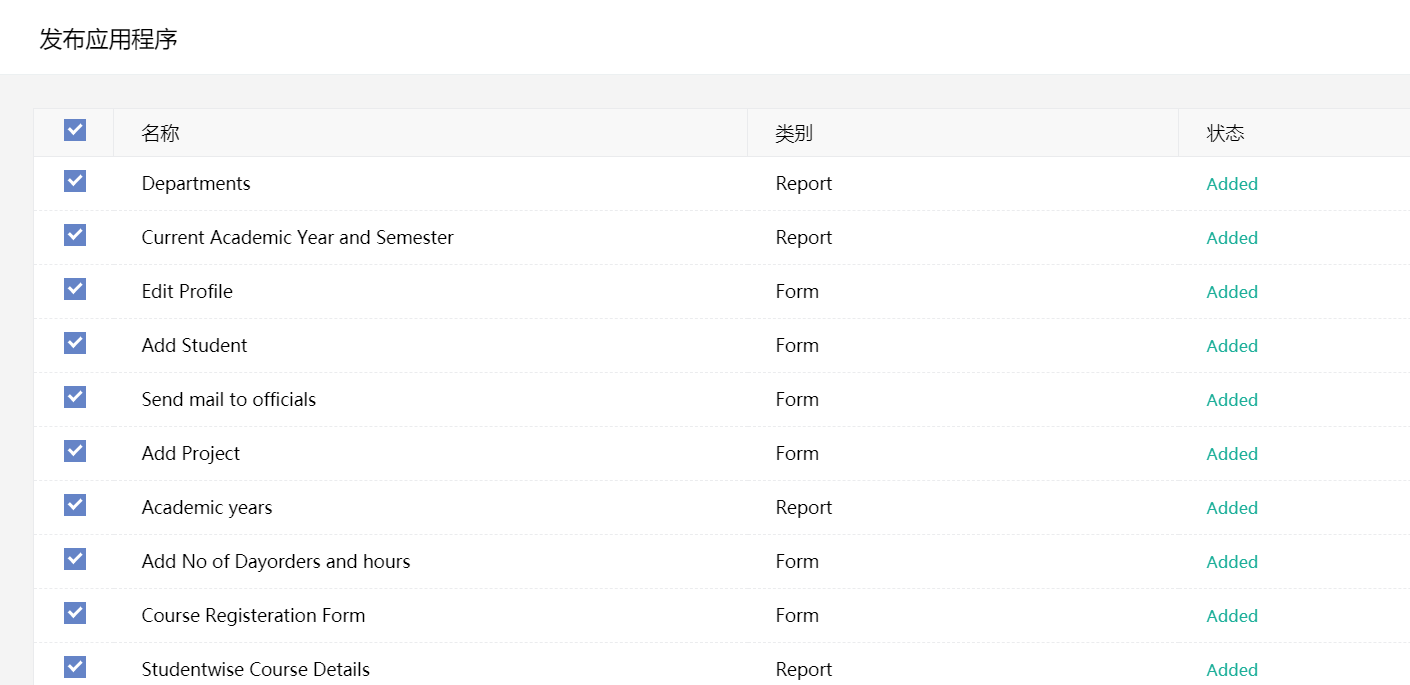Click the Added status for Departments

coord(1232,184)
